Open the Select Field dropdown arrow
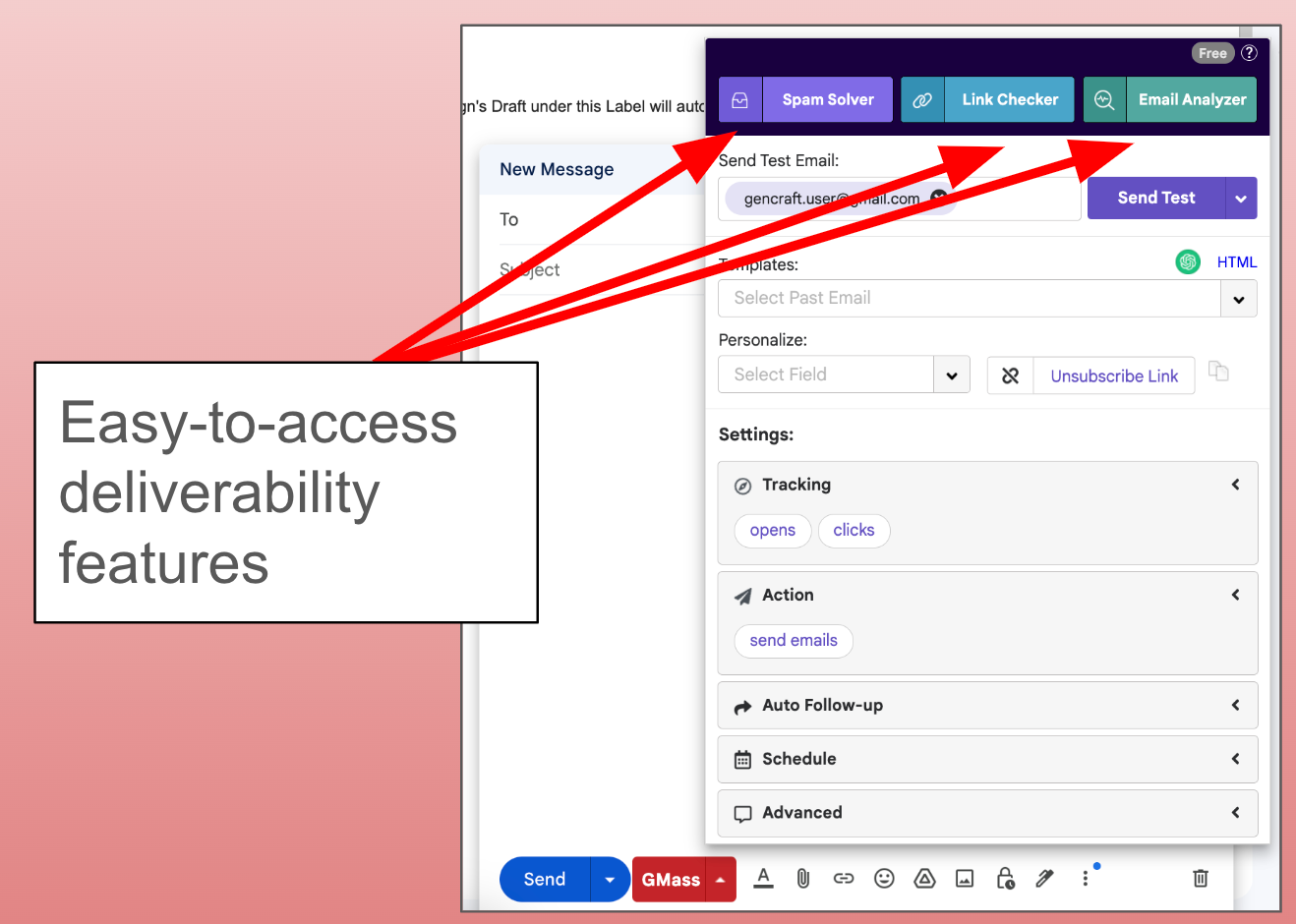1296x924 pixels. pyautogui.click(x=952, y=375)
